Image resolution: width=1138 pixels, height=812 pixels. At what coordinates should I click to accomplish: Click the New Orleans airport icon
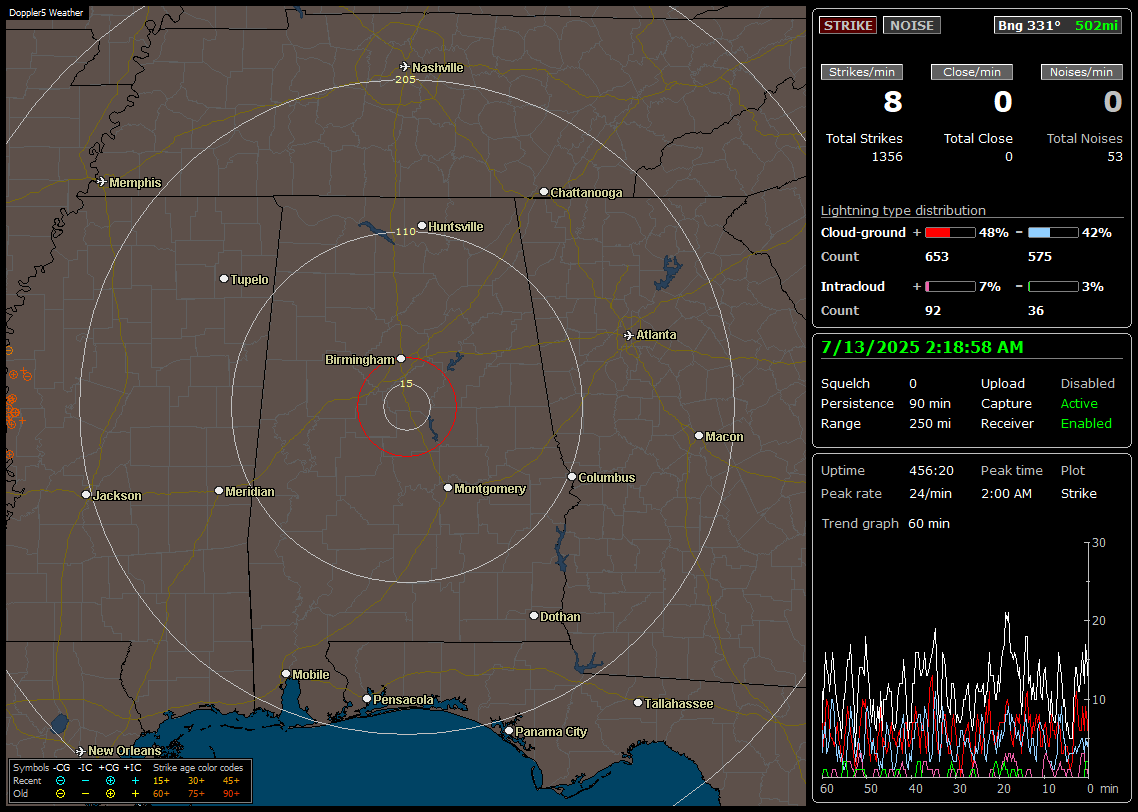click(x=81, y=750)
